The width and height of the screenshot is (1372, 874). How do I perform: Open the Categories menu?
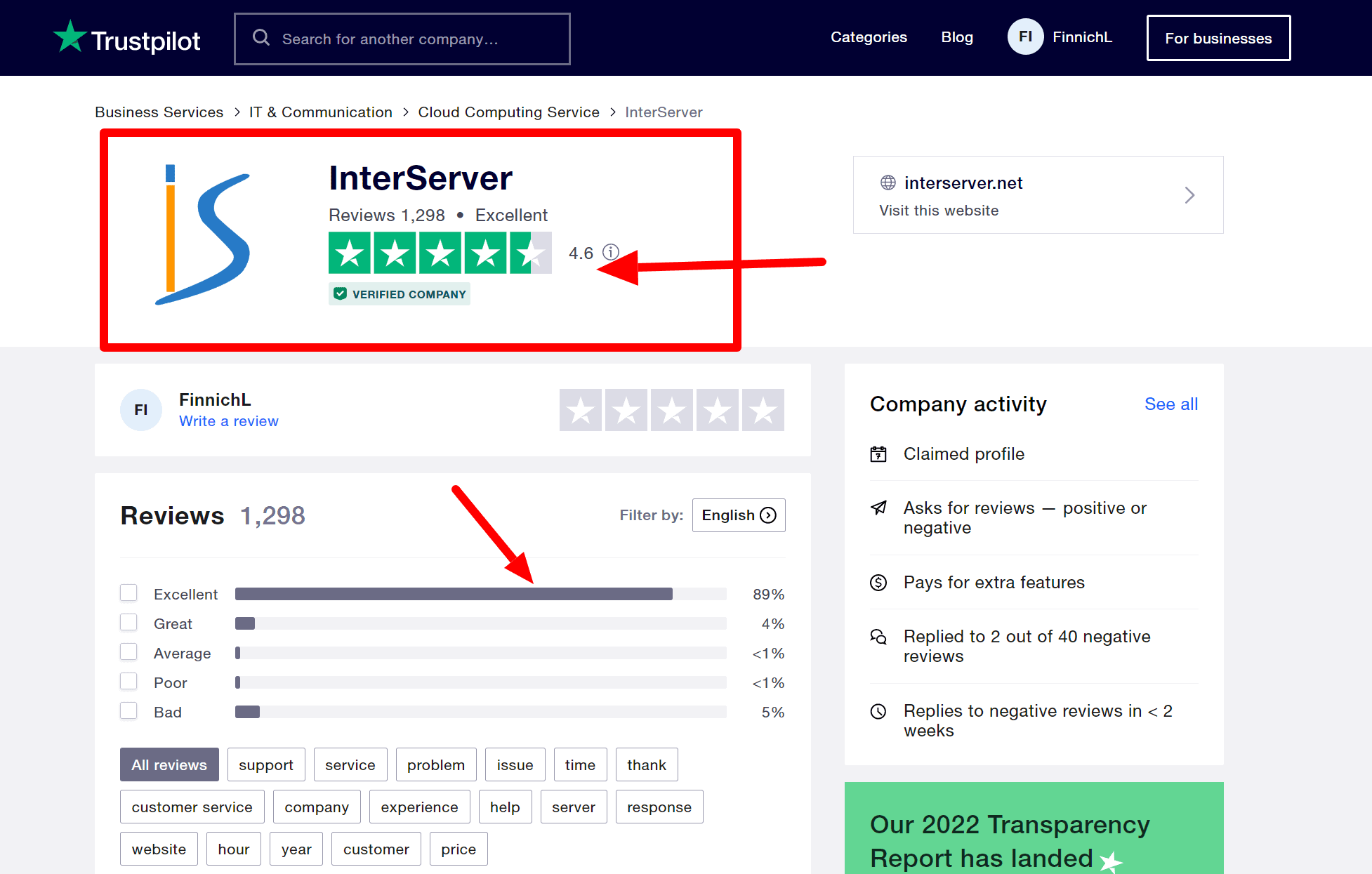coord(869,37)
